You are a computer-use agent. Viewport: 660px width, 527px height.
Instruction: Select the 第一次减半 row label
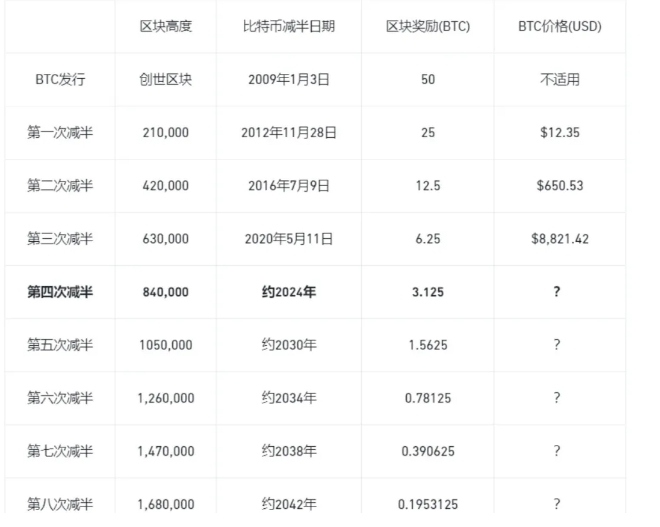pos(60,133)
